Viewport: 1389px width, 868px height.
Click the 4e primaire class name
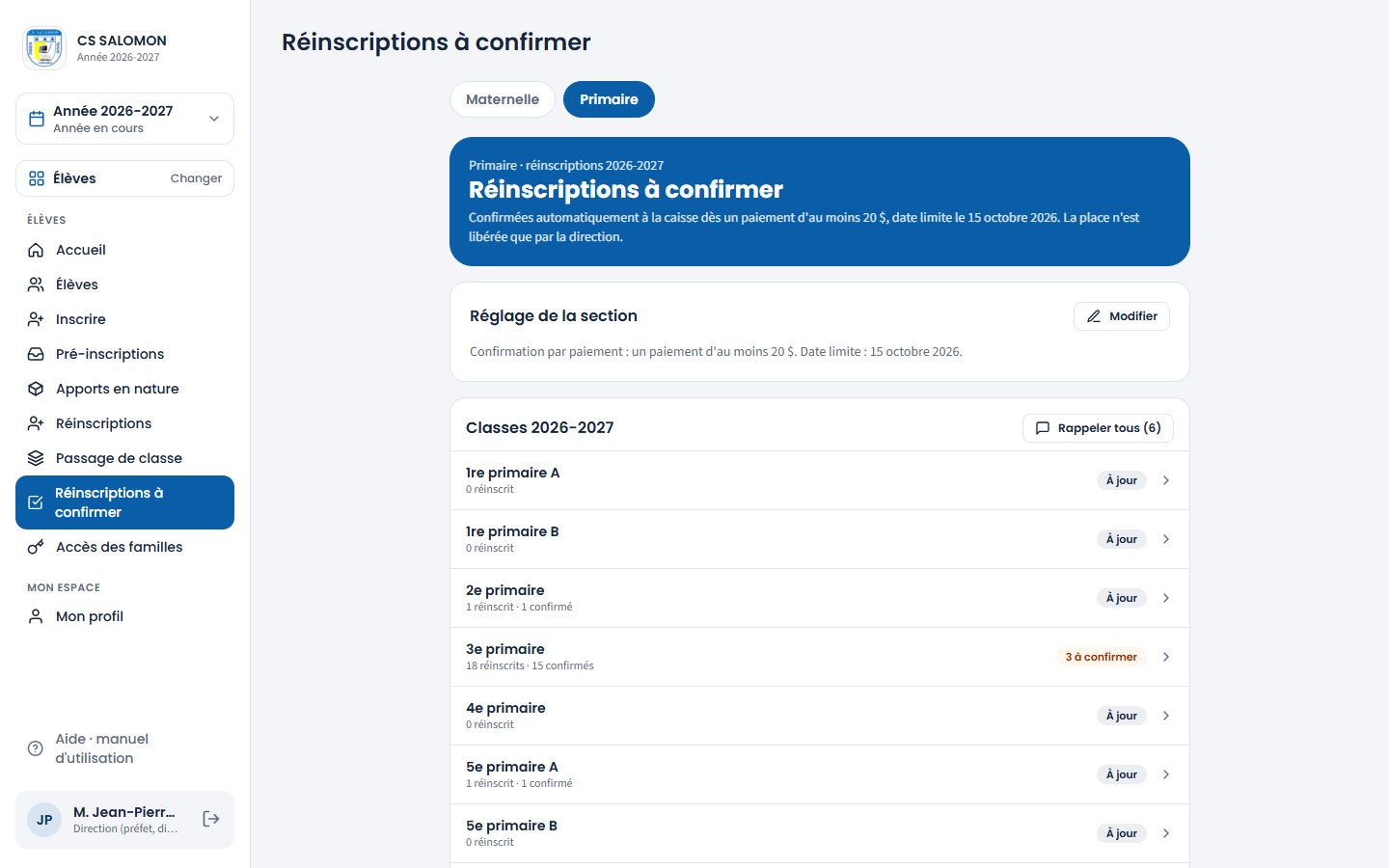point(505,708)
